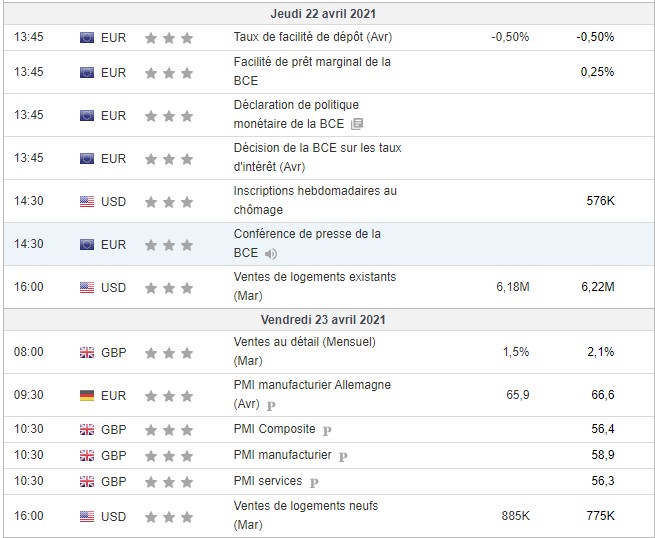Click the UK flag for Ventes au détail
The image size is (655, 538).
[87, 353]
